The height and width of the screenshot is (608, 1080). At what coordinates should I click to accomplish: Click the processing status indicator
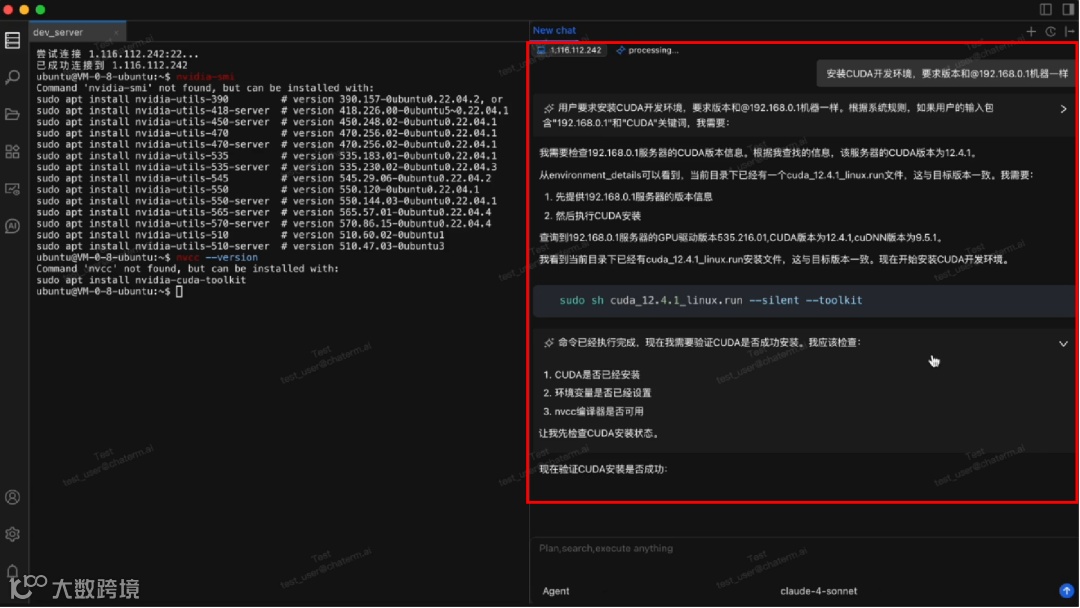tap(647, 50)
